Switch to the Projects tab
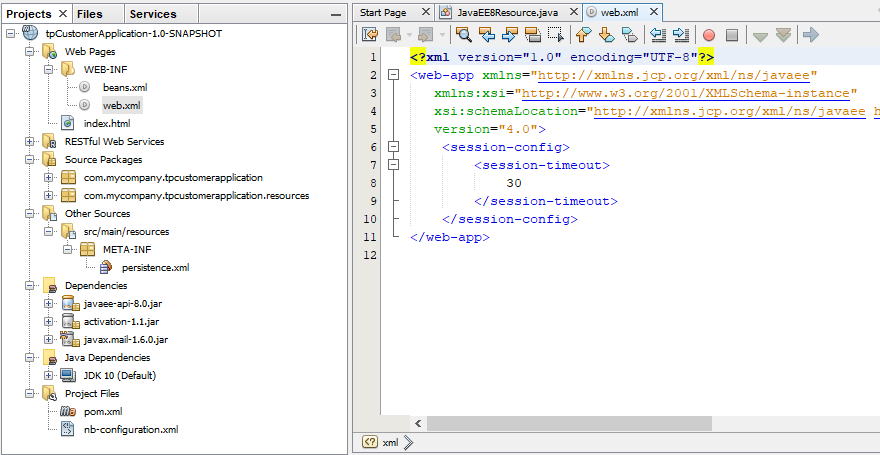The image size is (880, 455). pyautogui.click(x=29, y=14)
